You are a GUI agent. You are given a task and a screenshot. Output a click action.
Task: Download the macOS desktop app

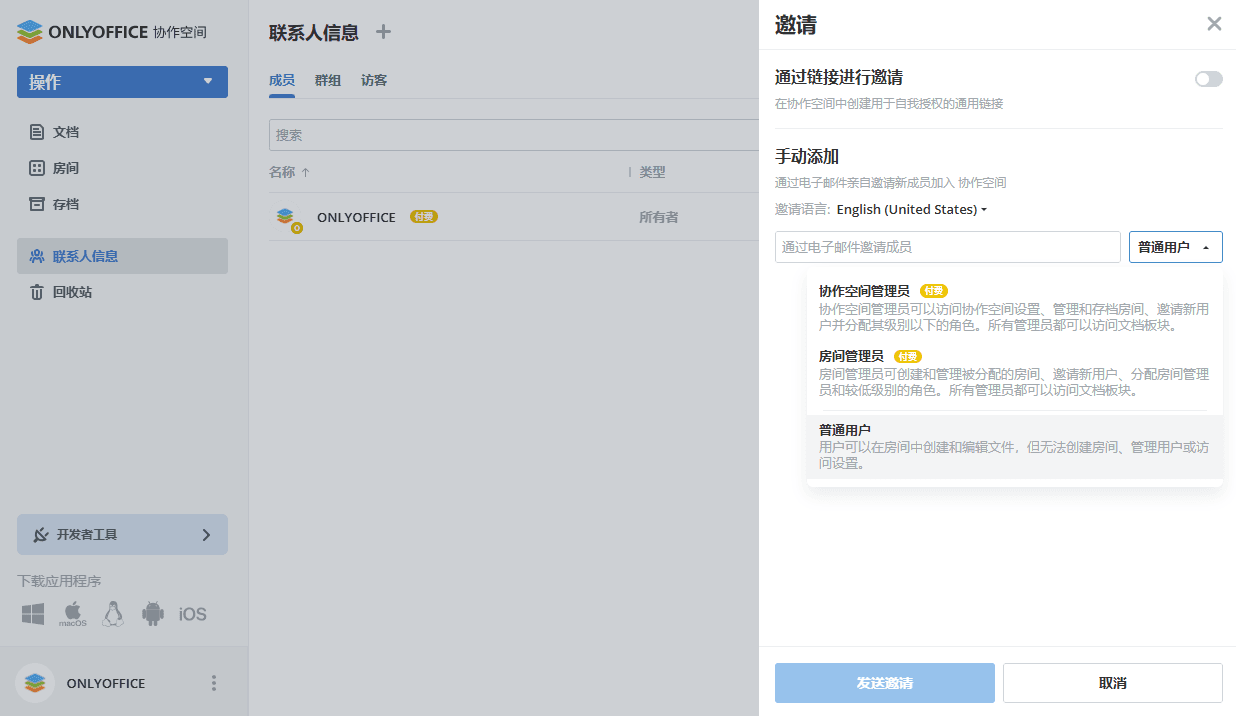73,614
